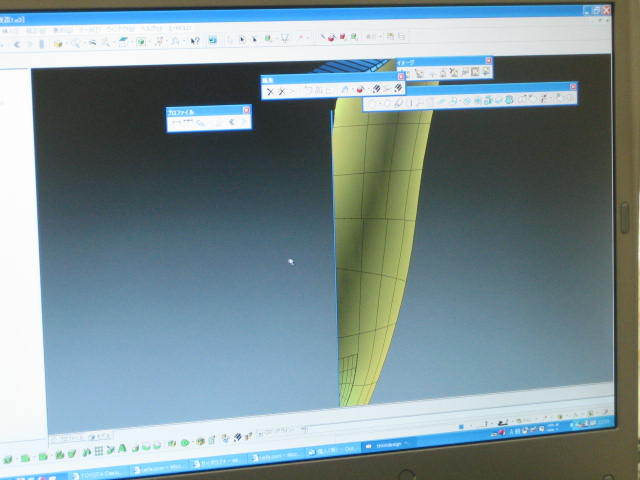Screen dimensions: 640x480
Task: Click the context help cursor-question icon
Action: point(195,41)
